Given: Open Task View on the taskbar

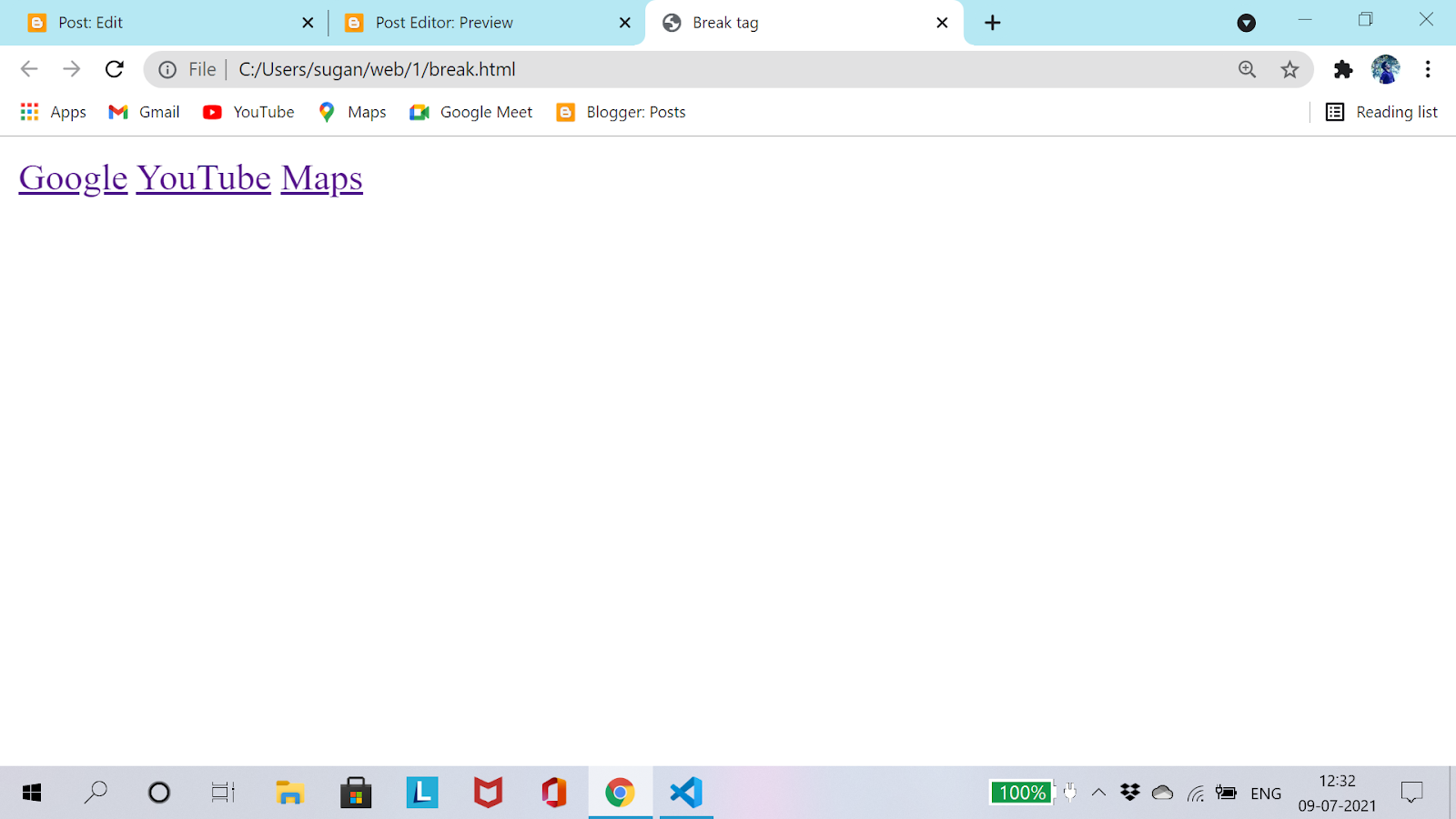Looking at the screenshot, I should (223, 793).
